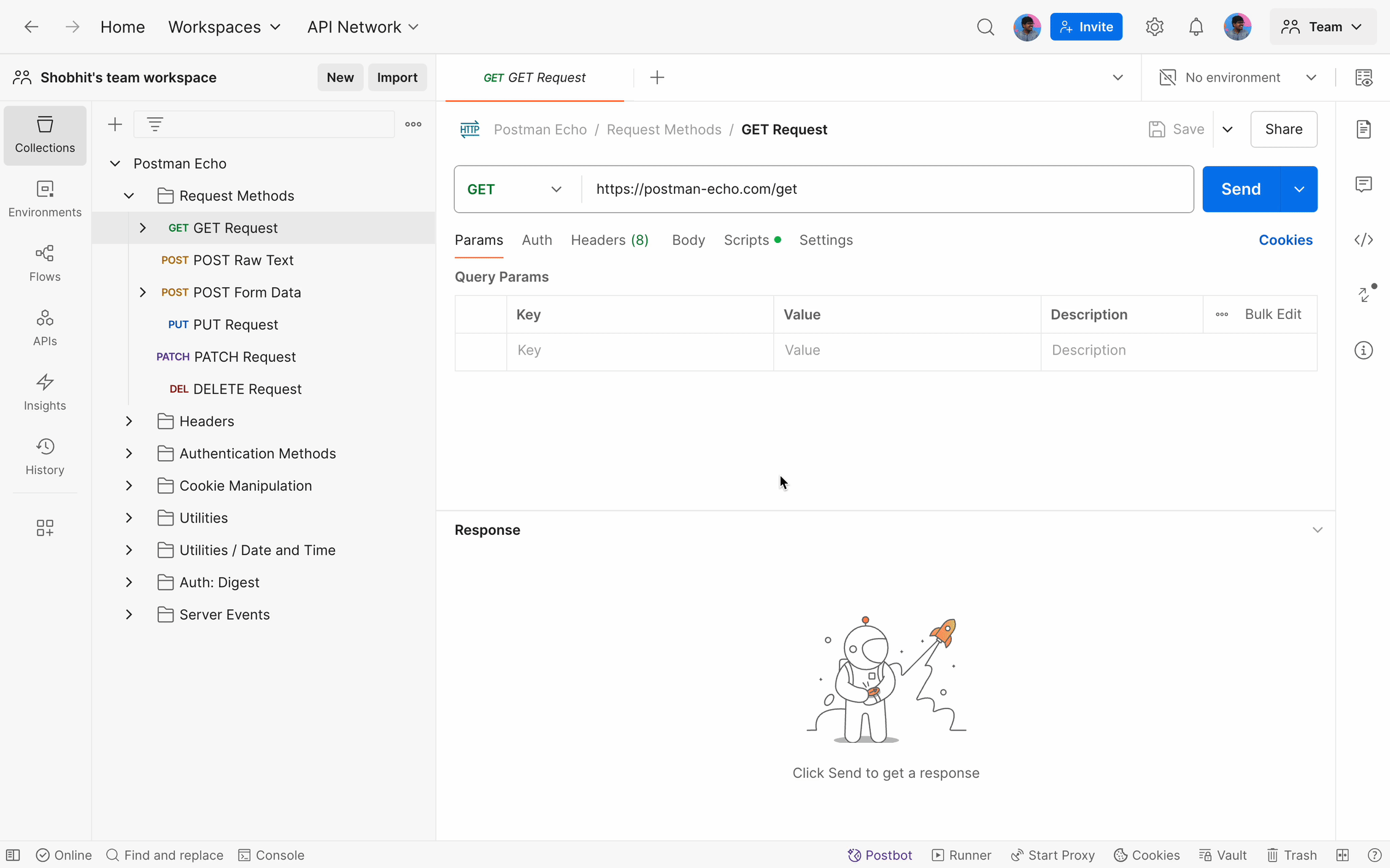This screenshot has height=868, width=1390.
Task: Collapse the Postman Echo collection
Action: 115,163
